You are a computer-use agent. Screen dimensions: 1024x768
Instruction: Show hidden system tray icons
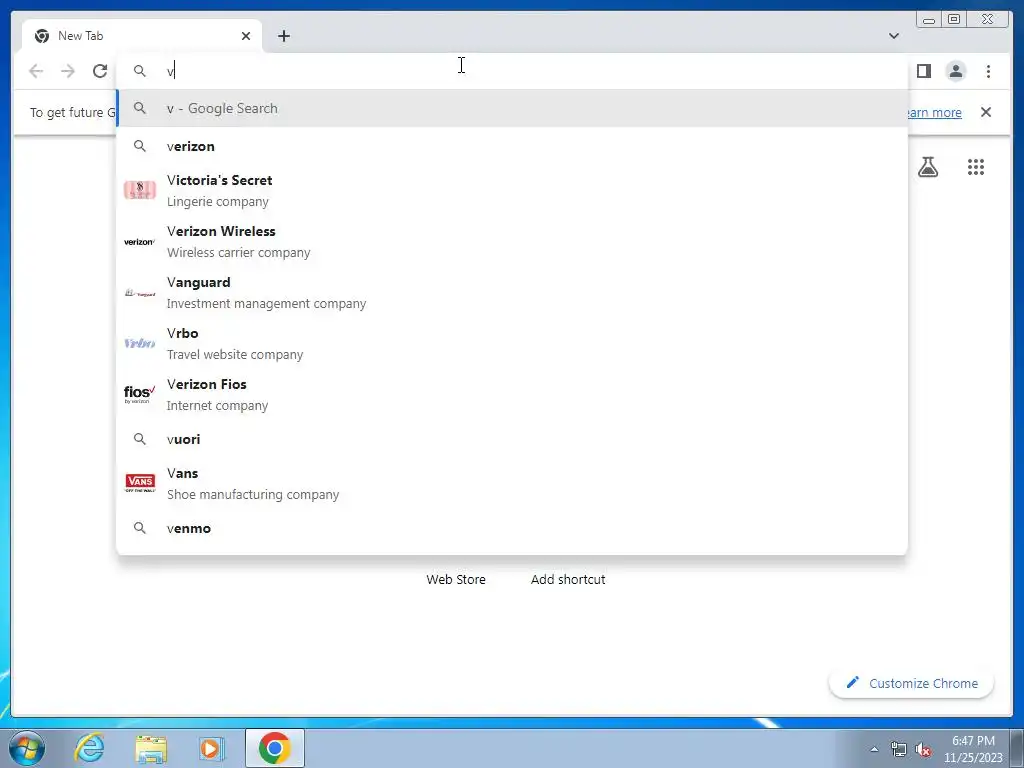874,749
